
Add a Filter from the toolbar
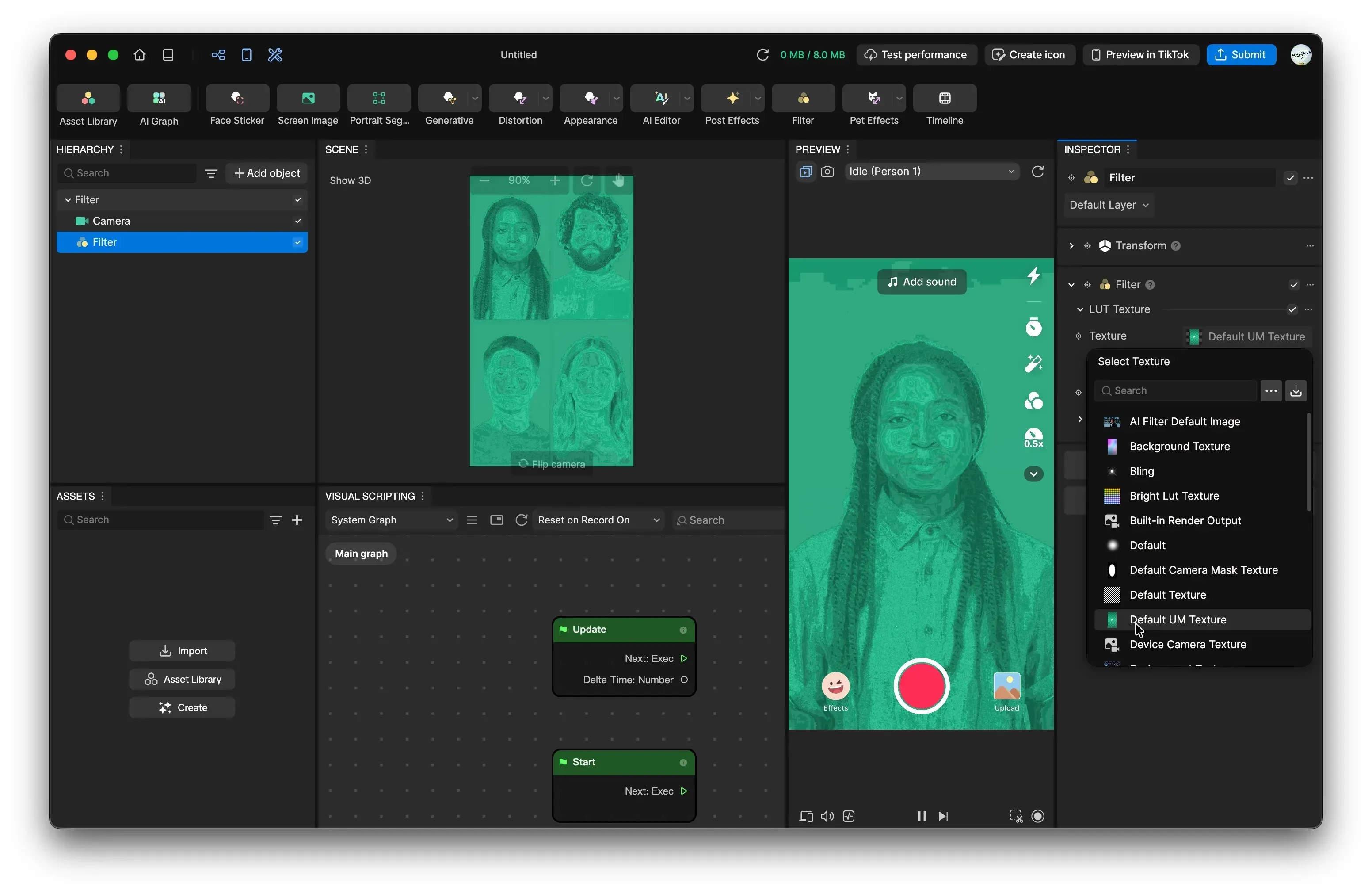pos(803,98)
